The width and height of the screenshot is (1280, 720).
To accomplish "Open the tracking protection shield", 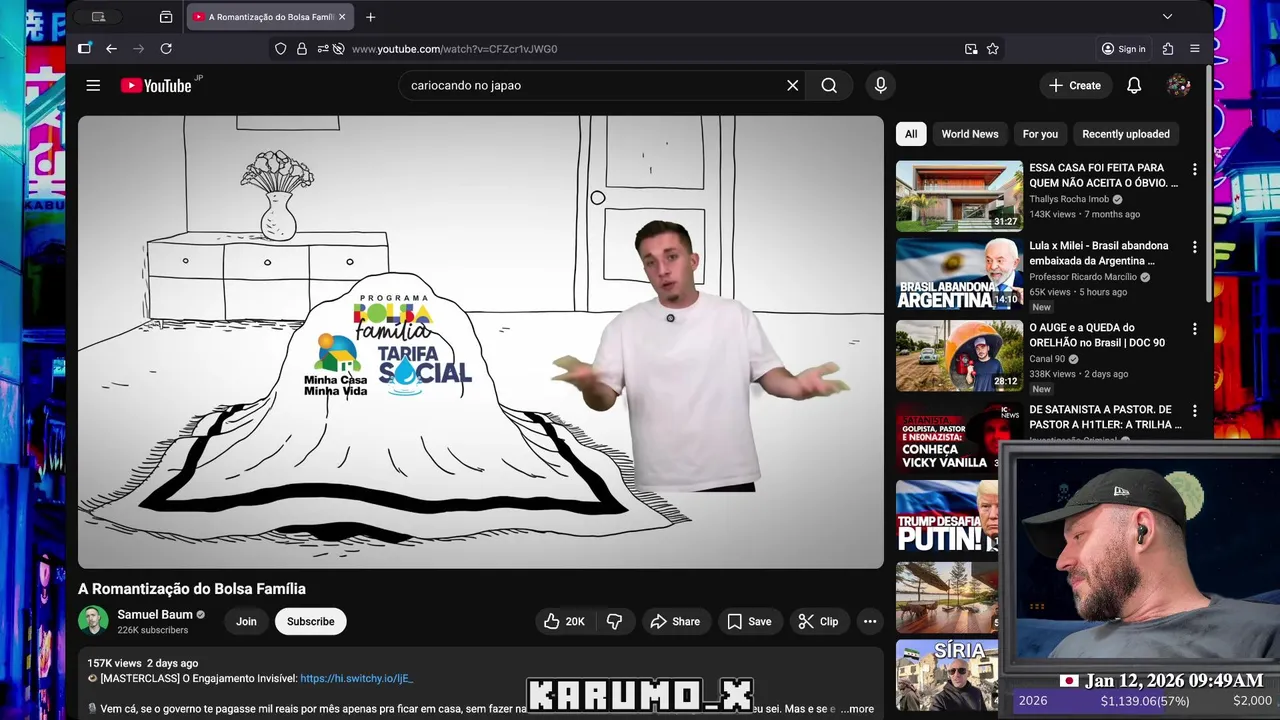I will coord(281,49).
